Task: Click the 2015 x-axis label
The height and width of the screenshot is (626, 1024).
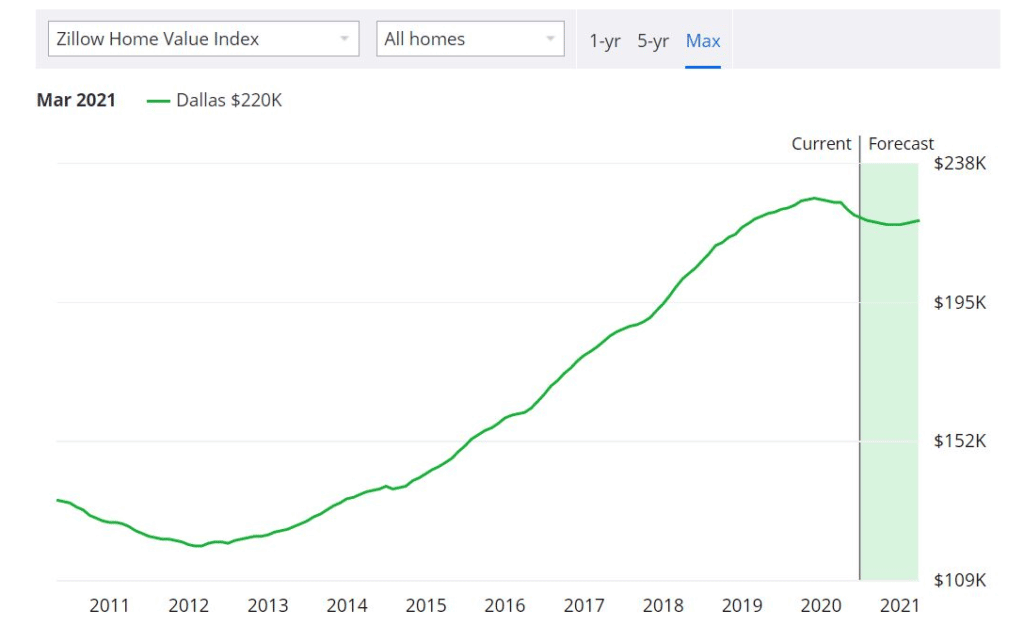Action: pyautogui.click(x=426, y=606)
